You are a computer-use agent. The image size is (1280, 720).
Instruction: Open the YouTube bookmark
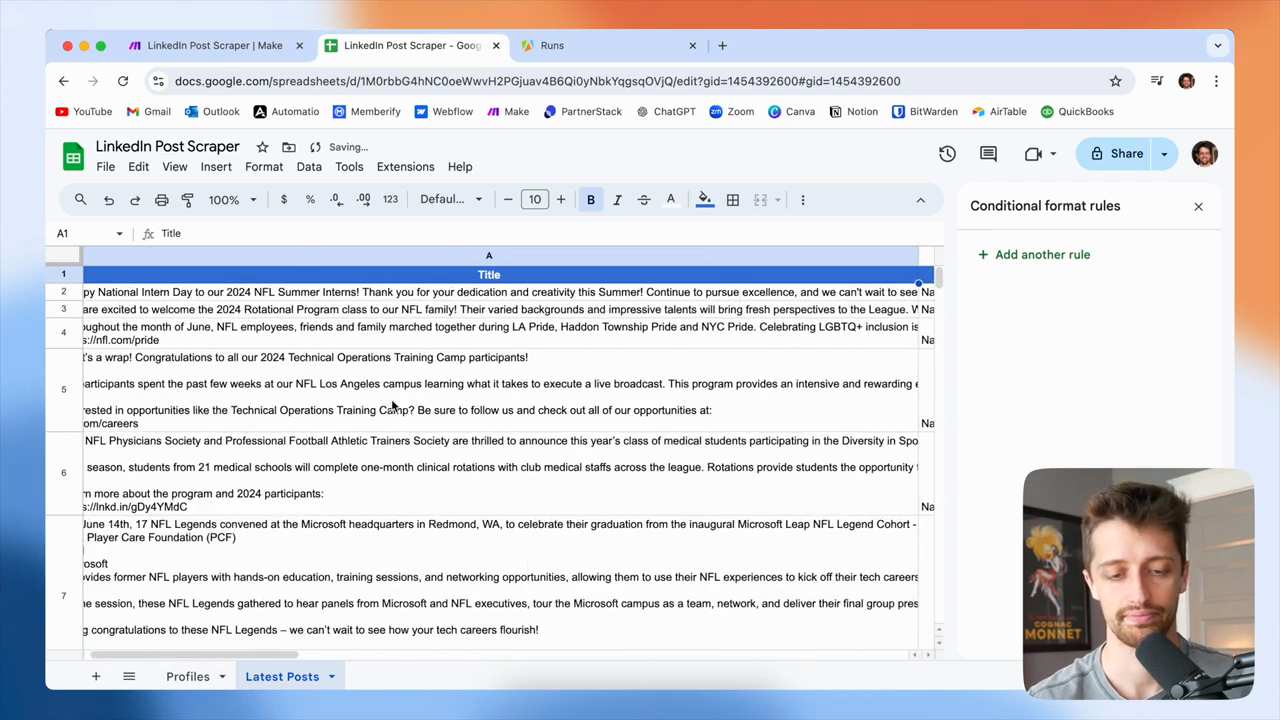(x=84, y=112)
